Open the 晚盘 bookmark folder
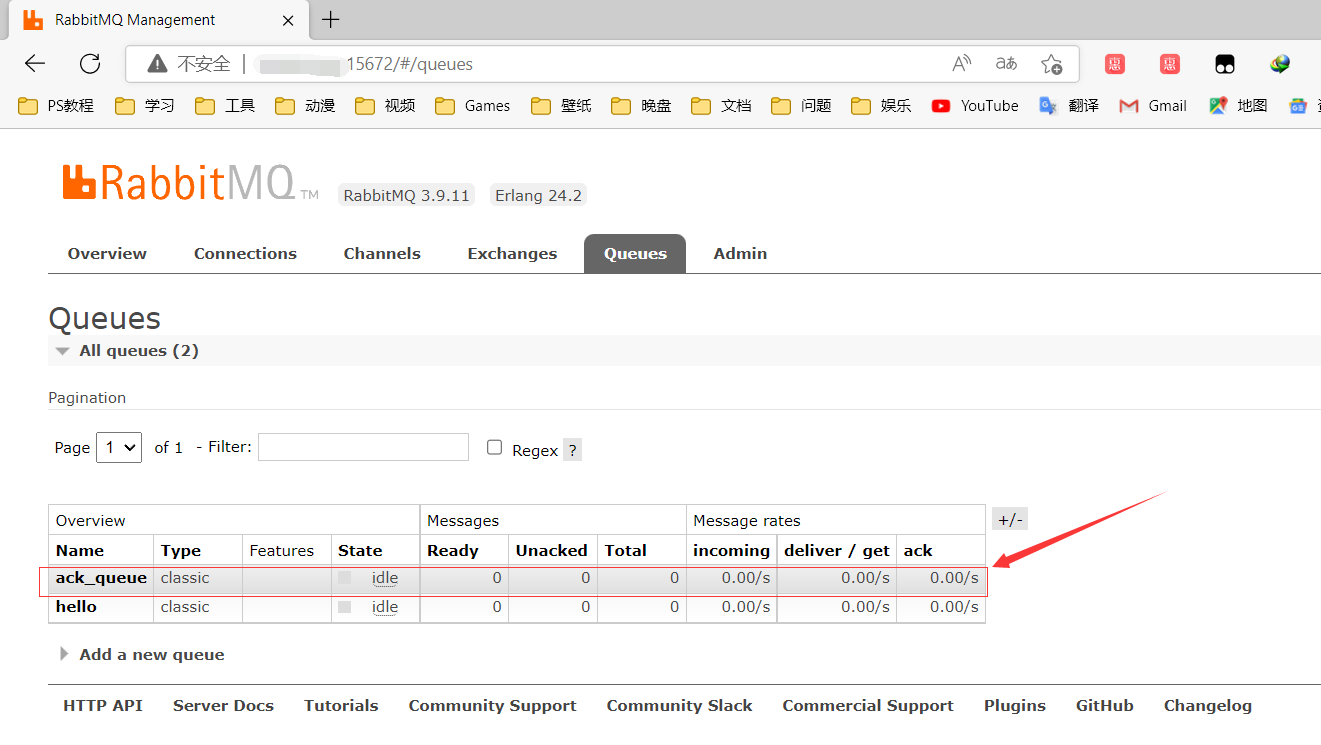The height and width of the screenshot is (745, 1321). 641,106
